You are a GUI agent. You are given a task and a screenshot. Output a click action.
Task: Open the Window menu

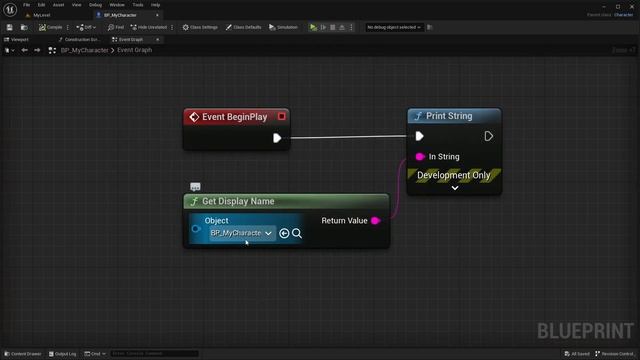[x=117, y=5]
